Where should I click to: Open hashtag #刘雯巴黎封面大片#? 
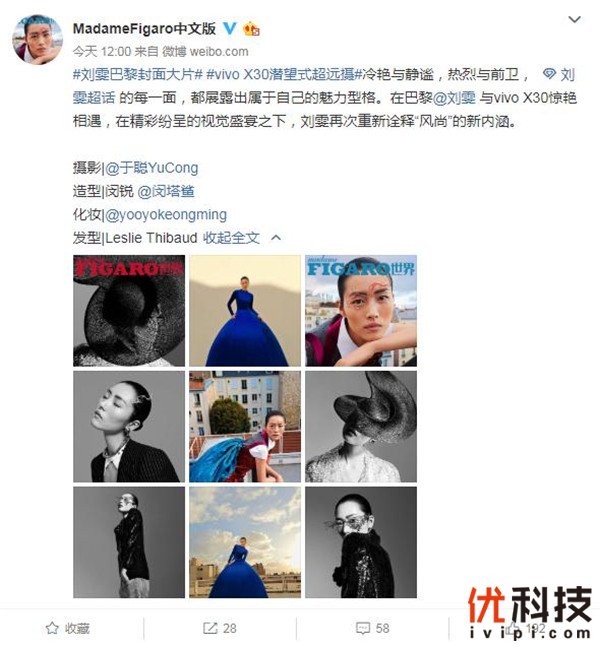138,75
